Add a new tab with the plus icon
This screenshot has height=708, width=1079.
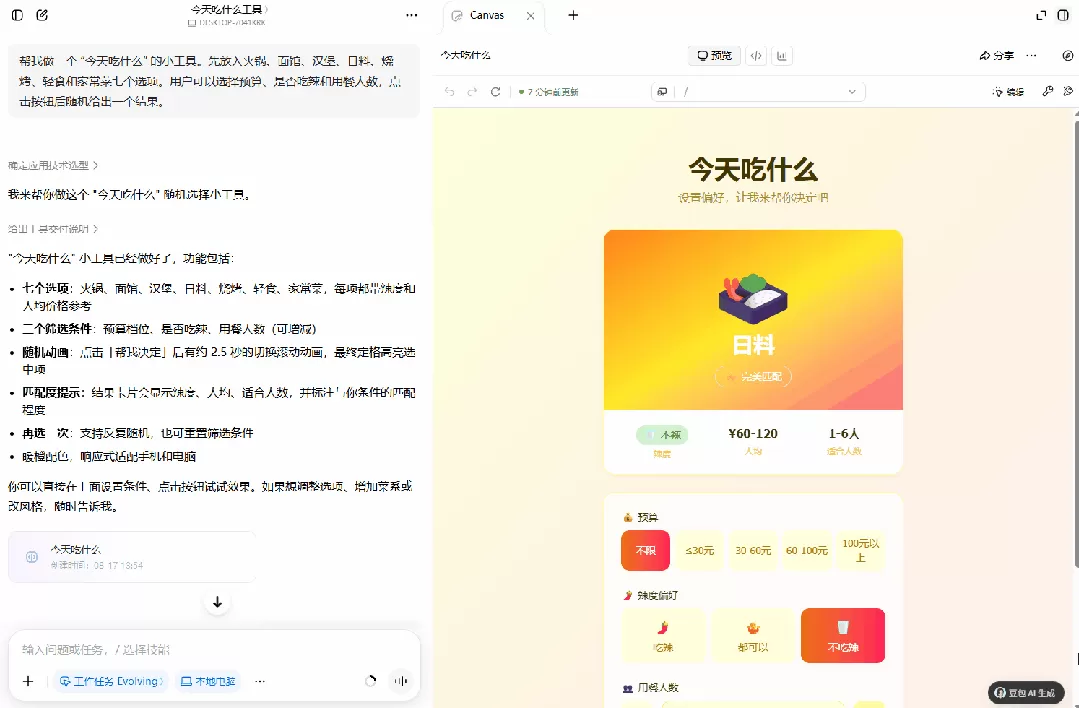(x=573, y=15)
